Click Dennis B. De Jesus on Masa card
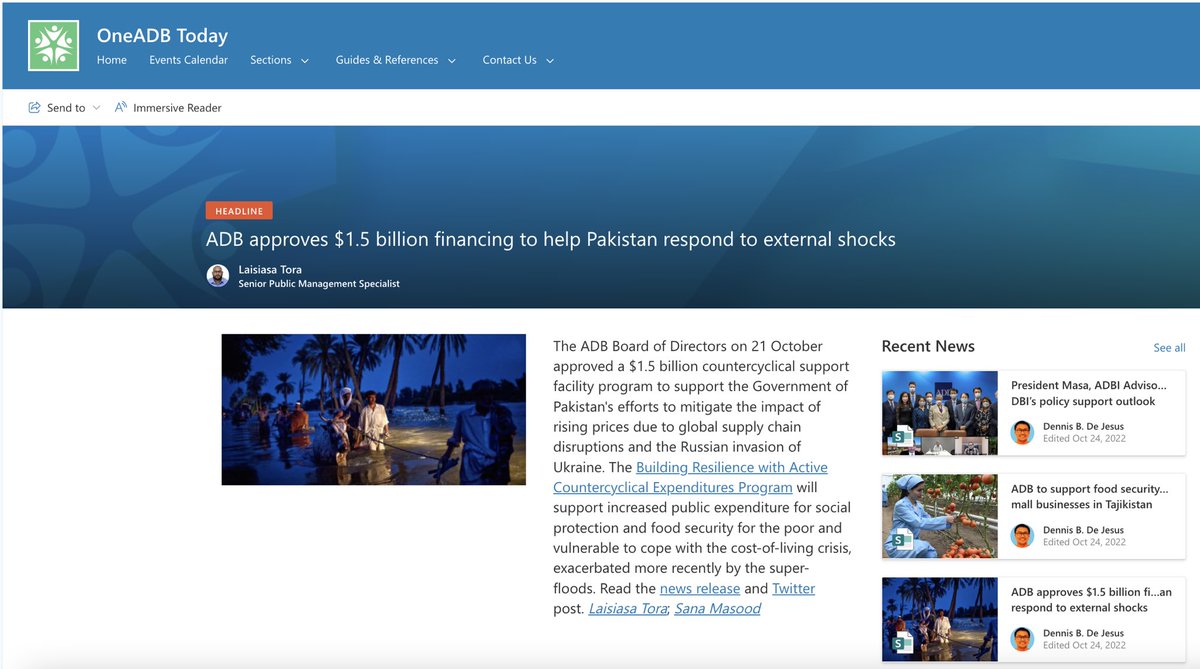 (x=1083, y=426)
